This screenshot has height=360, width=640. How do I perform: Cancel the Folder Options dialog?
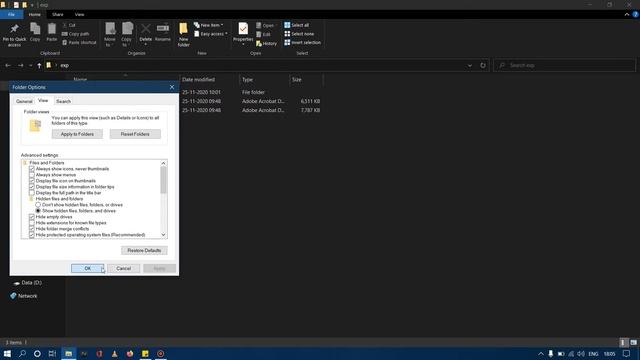click(123, 268)
